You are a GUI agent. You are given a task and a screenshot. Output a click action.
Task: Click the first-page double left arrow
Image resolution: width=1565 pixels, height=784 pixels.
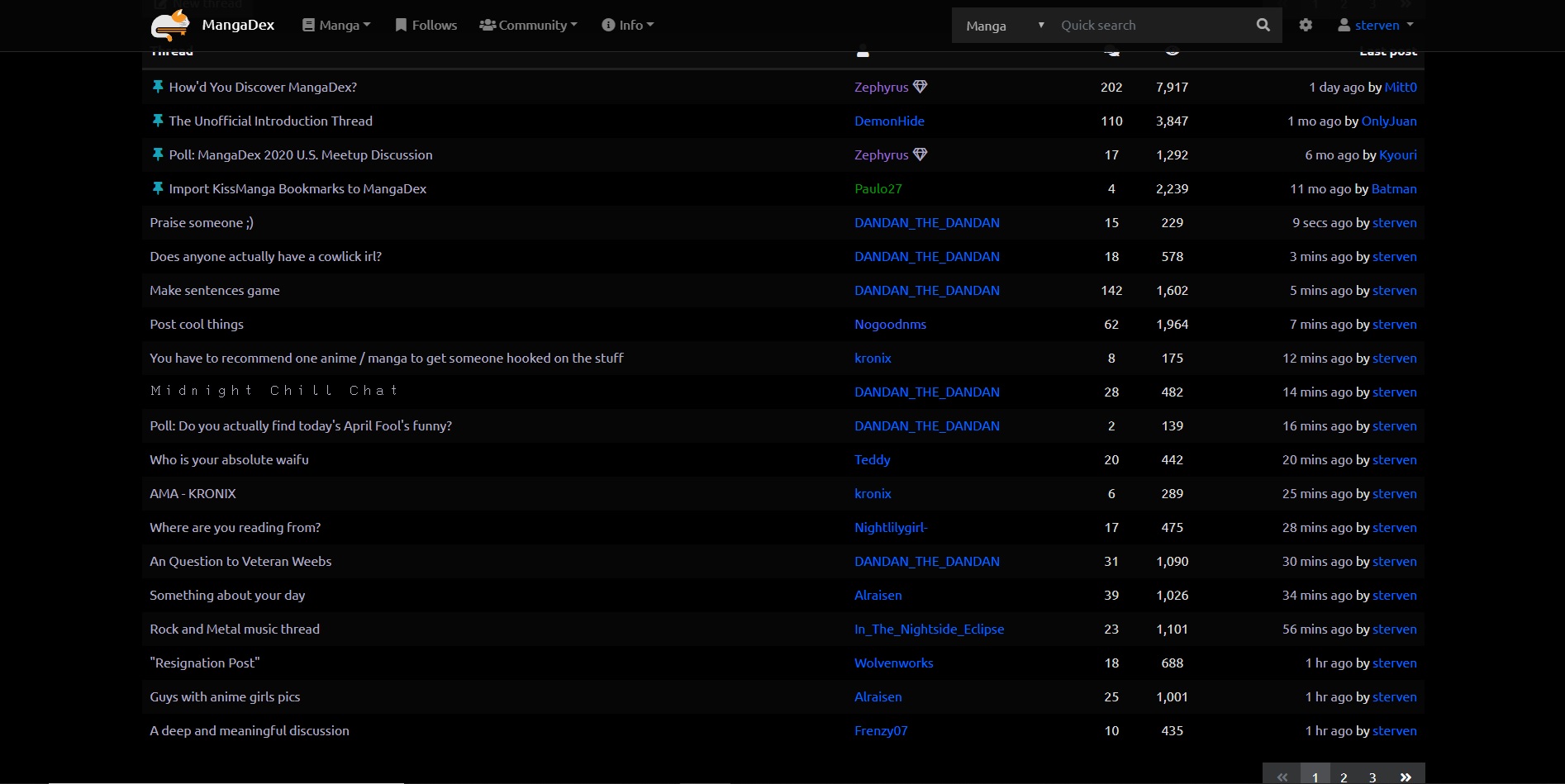coord(1282,776)
